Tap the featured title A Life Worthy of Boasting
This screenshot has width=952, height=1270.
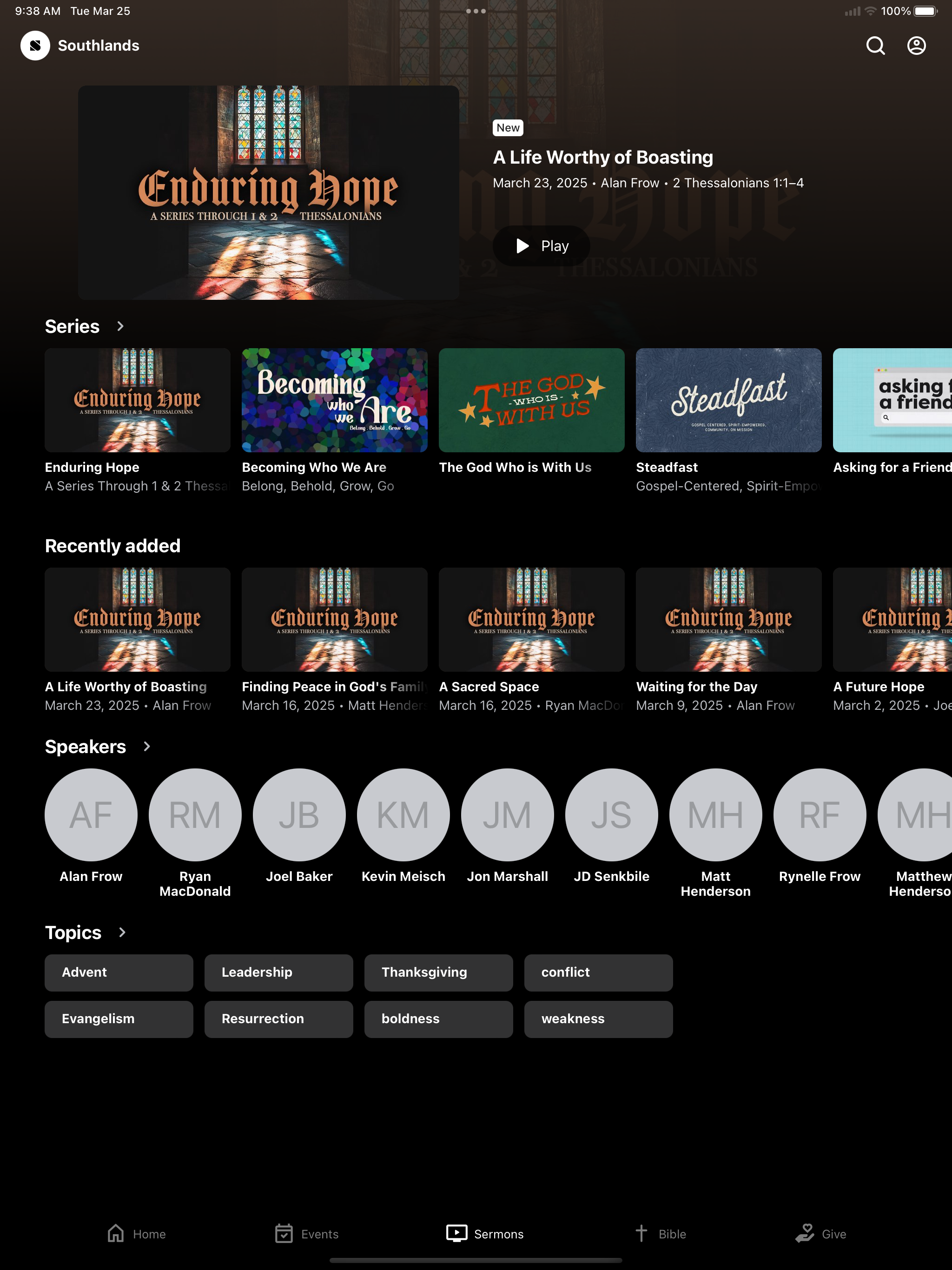[603, 157]
